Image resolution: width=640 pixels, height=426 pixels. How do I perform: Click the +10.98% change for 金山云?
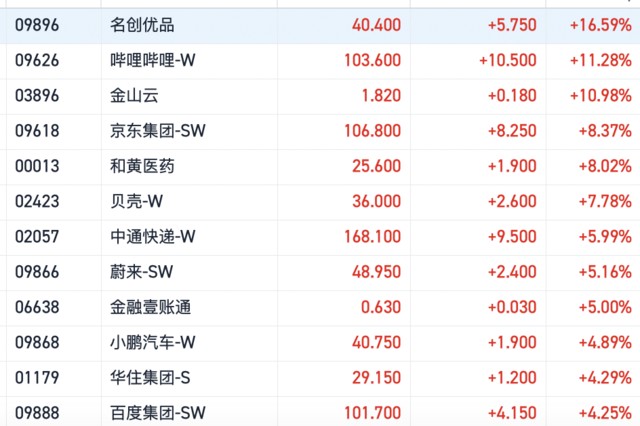(599, 96)
